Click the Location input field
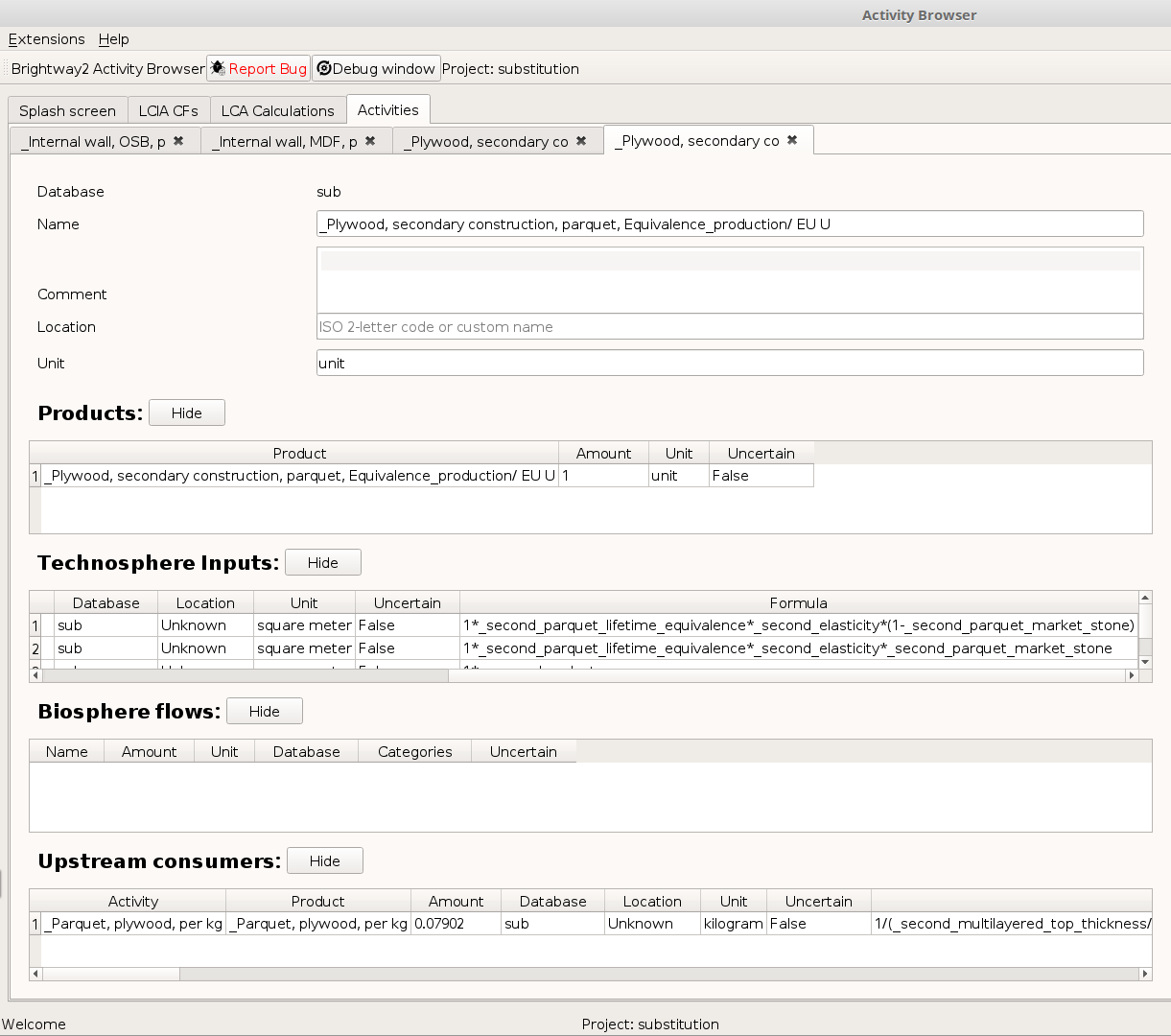The width and height of the screenshot is (1171, 1036). pos(729,326)
